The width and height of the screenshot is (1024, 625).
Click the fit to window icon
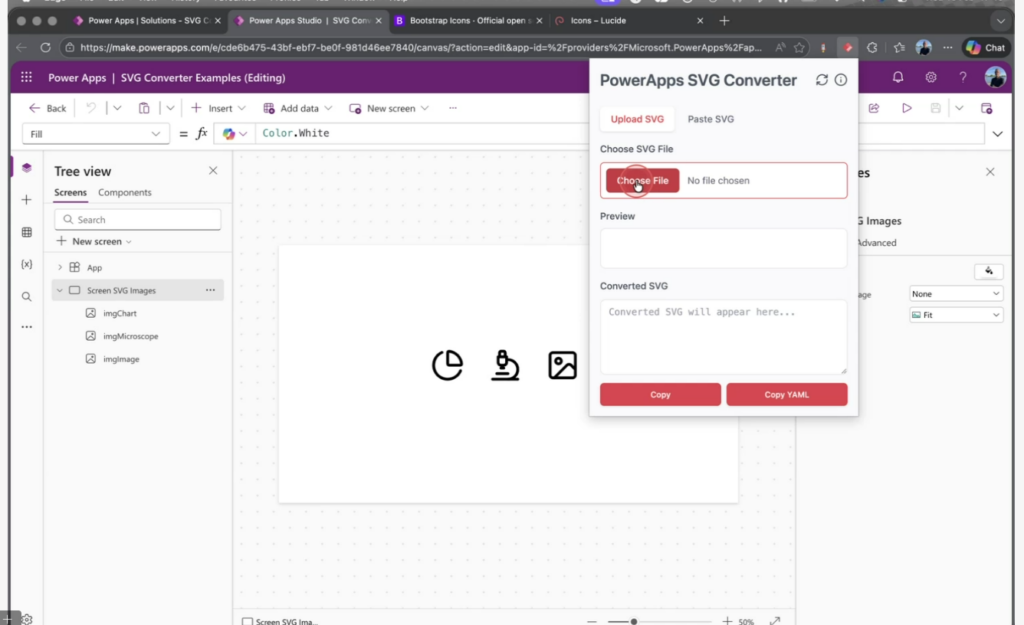tap(775, 620)
